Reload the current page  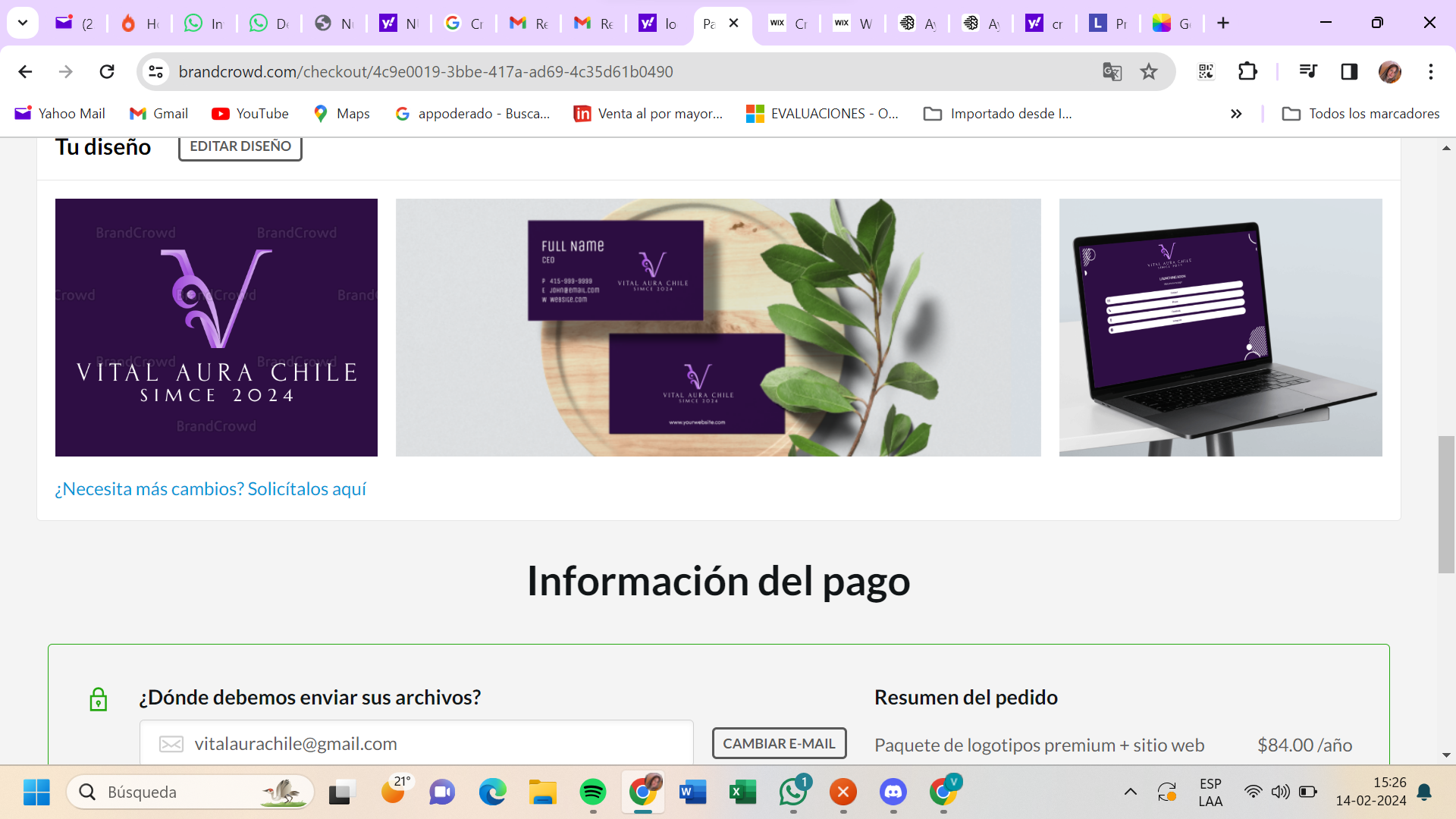tap(107, 72)
